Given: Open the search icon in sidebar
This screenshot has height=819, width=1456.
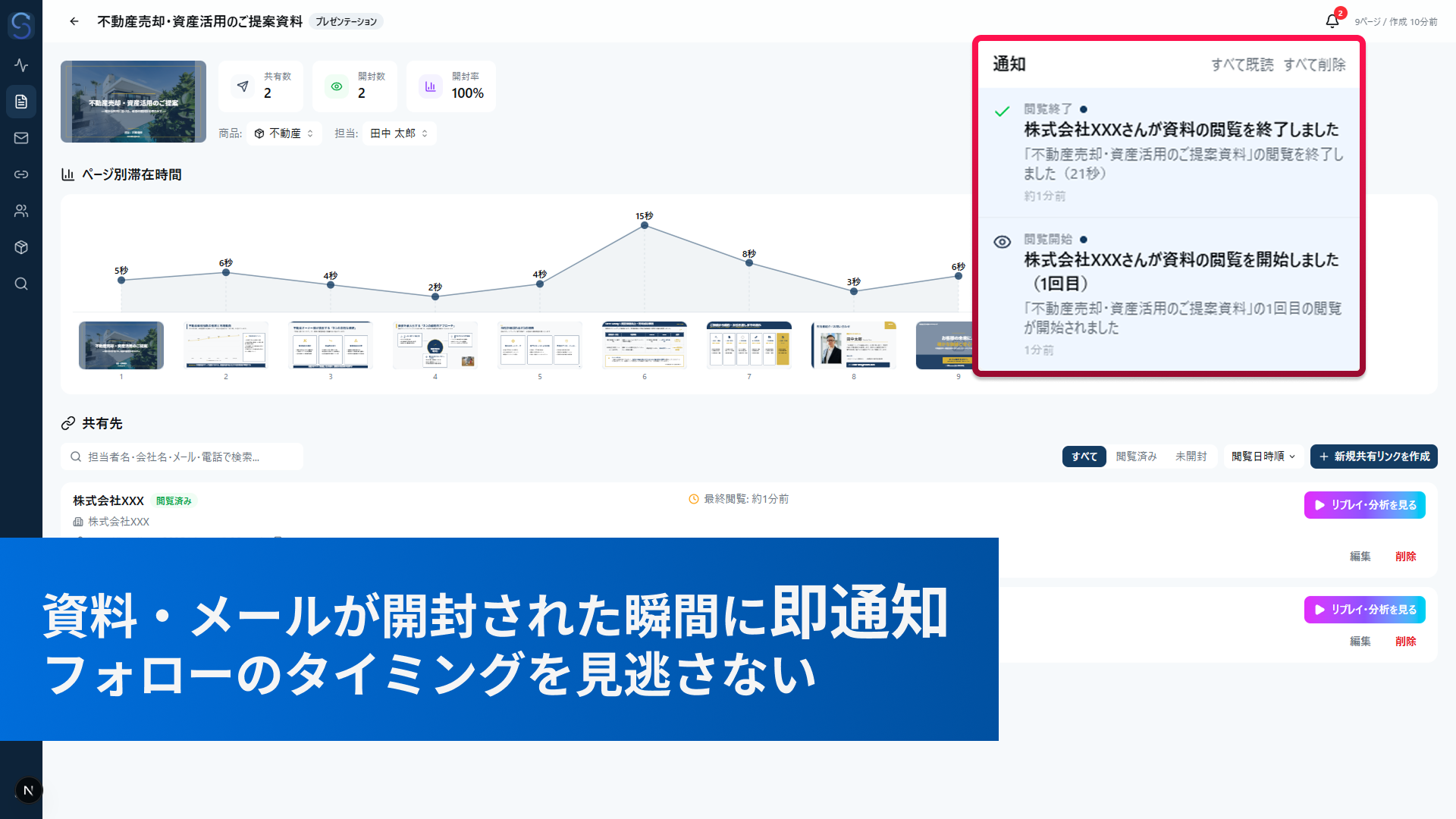Looking at the screenshot, I should [x=21, y=284].
